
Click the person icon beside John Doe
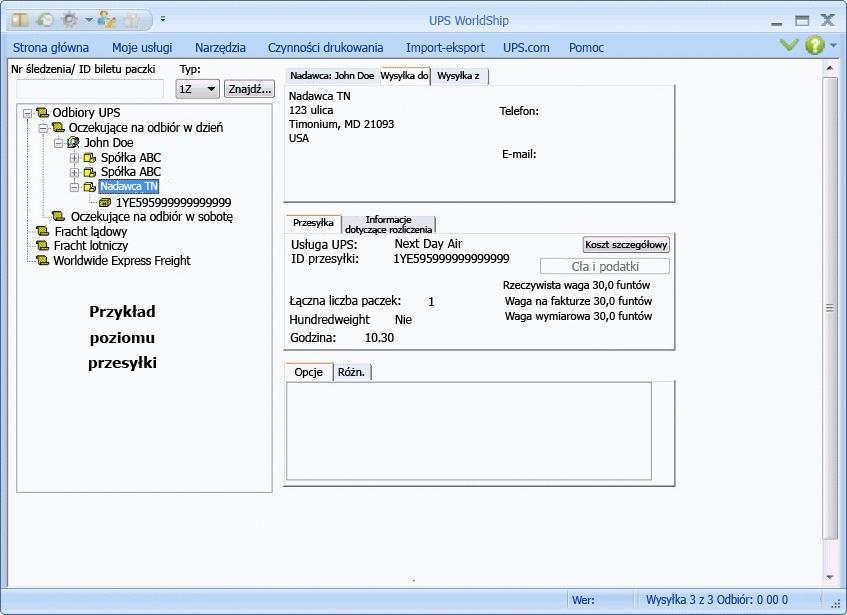tap(73, 143)
